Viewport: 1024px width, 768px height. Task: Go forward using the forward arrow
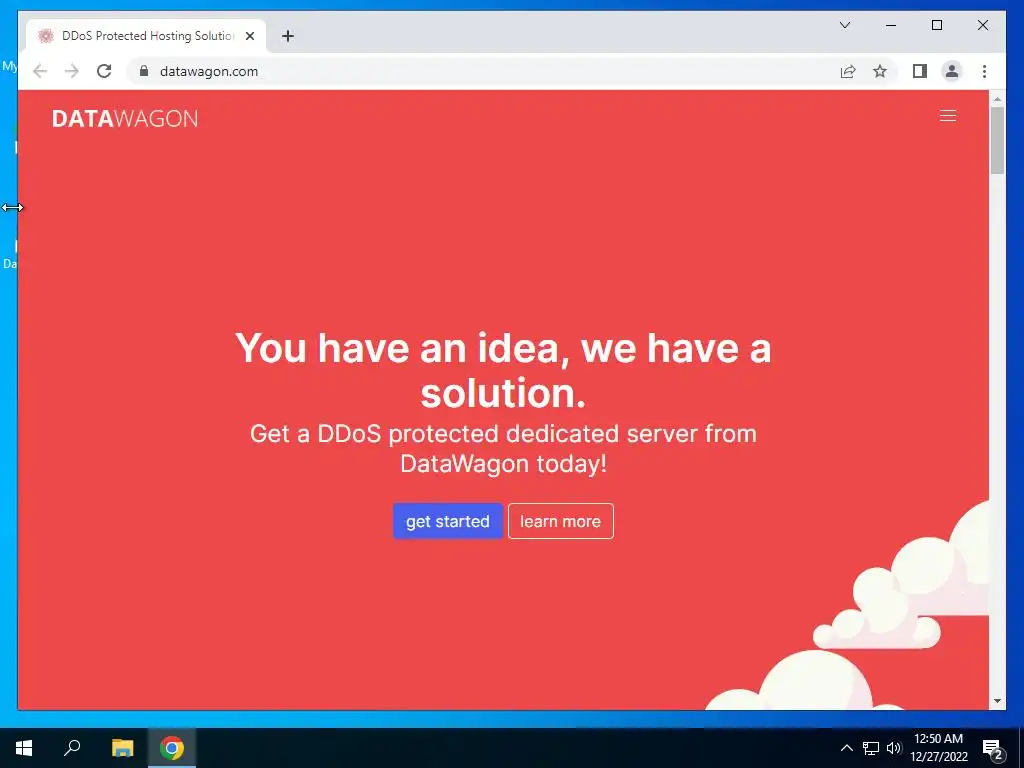72,71
